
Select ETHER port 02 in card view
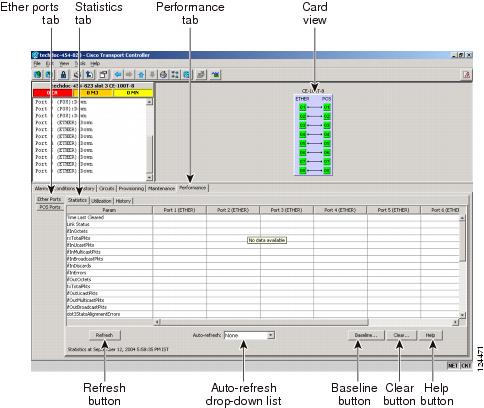point(302,116)
